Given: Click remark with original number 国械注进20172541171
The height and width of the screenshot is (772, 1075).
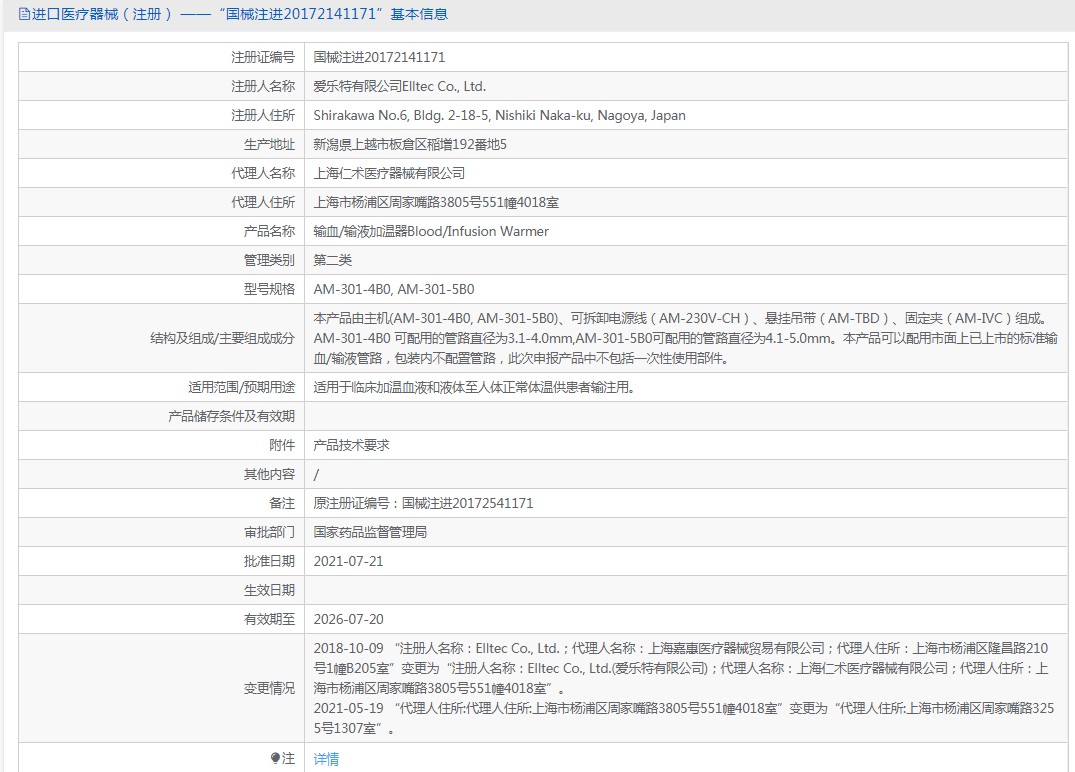Looking at the screenshot, I should pos(423,503).
